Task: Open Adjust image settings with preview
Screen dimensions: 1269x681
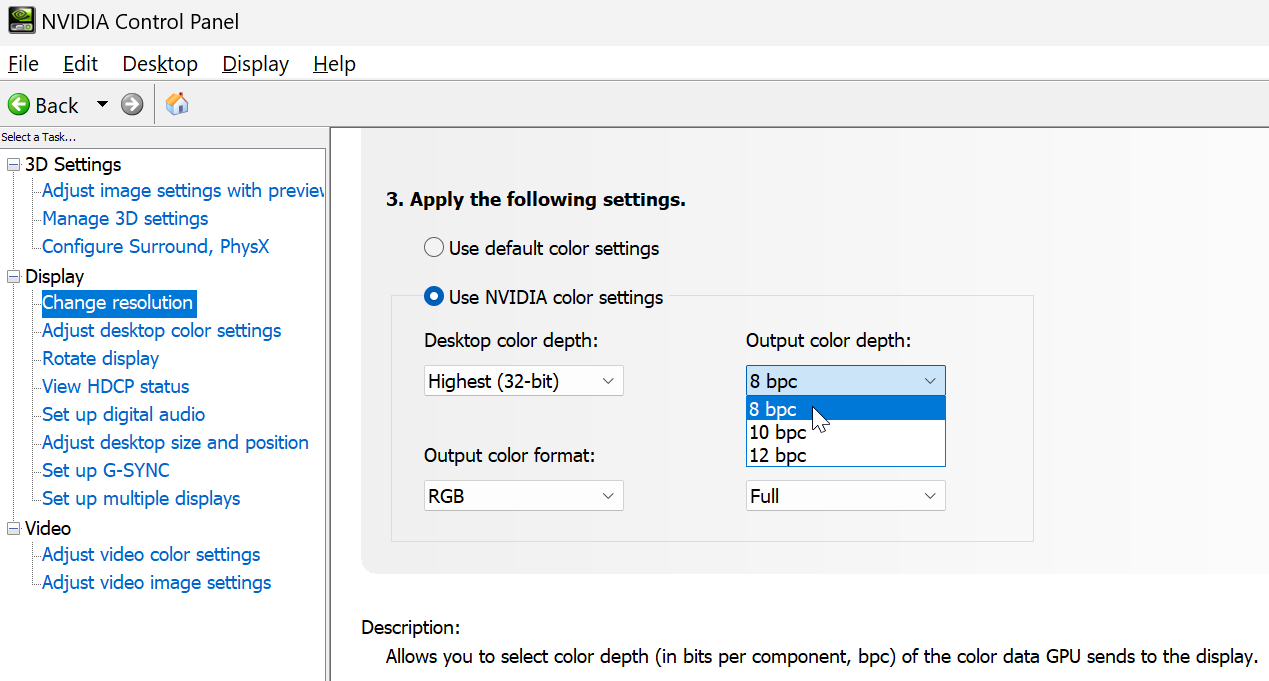Action: 183,190
